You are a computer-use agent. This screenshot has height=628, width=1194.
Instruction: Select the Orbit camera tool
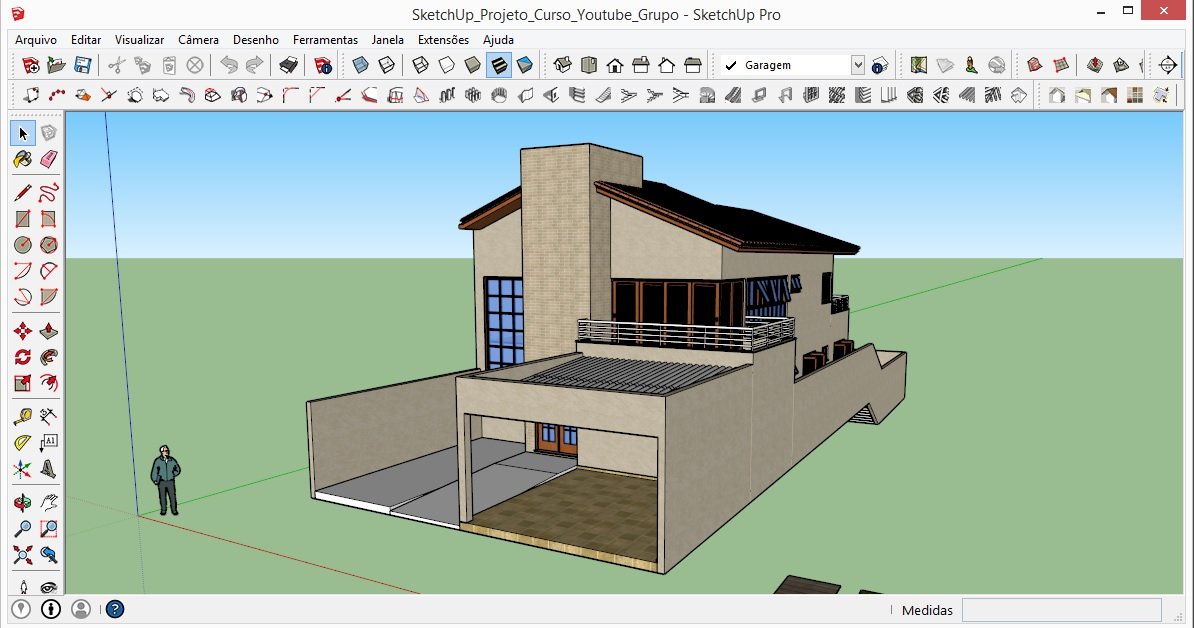[x=23, y=502]
